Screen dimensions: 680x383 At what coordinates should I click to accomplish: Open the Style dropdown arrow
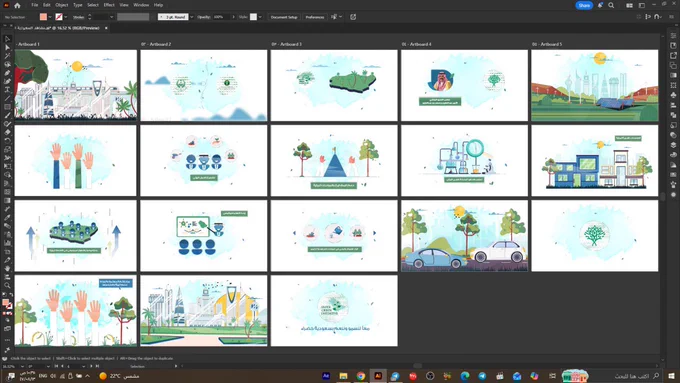point(260,17)
